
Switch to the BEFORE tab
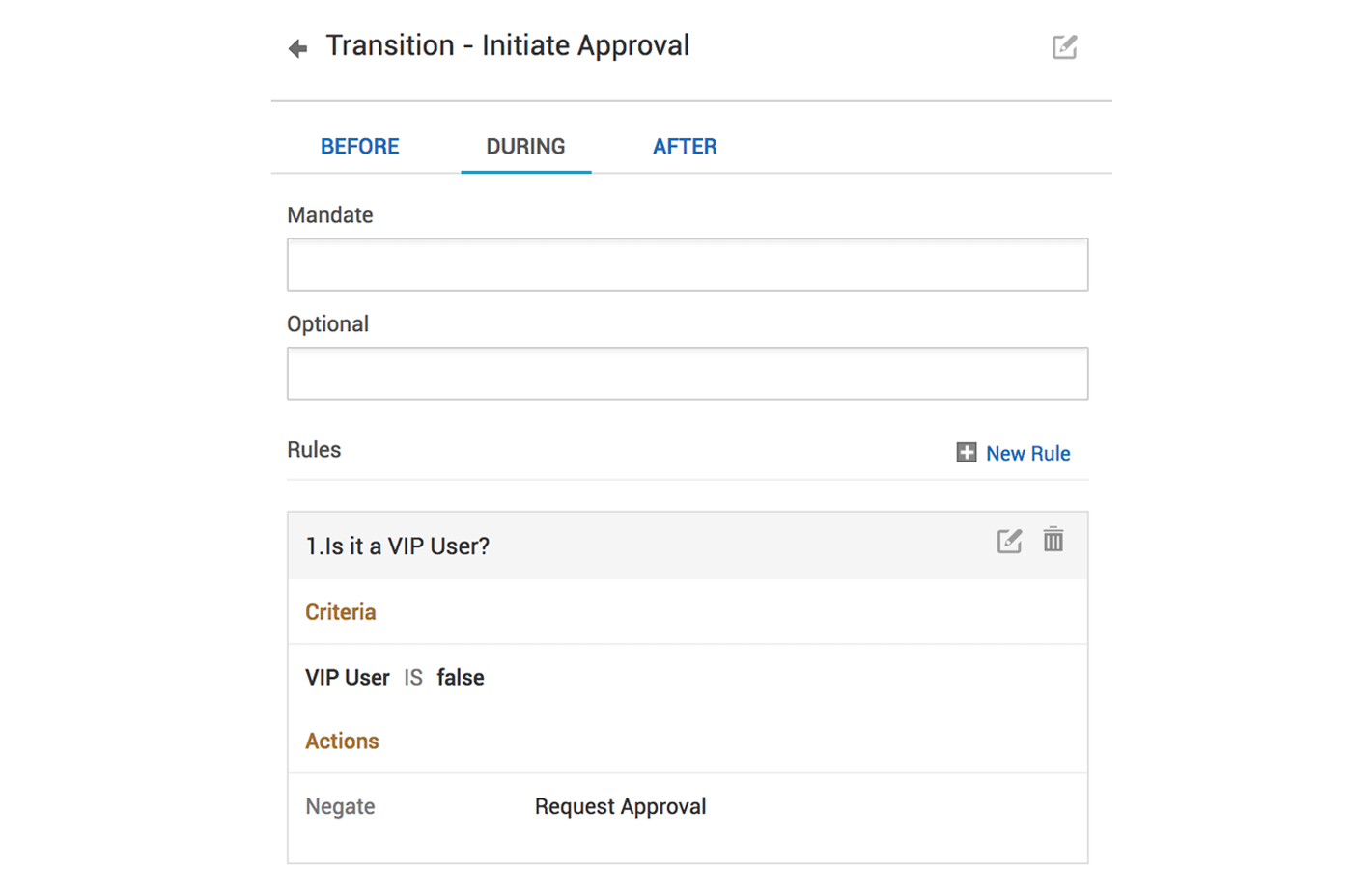point(359,147)
